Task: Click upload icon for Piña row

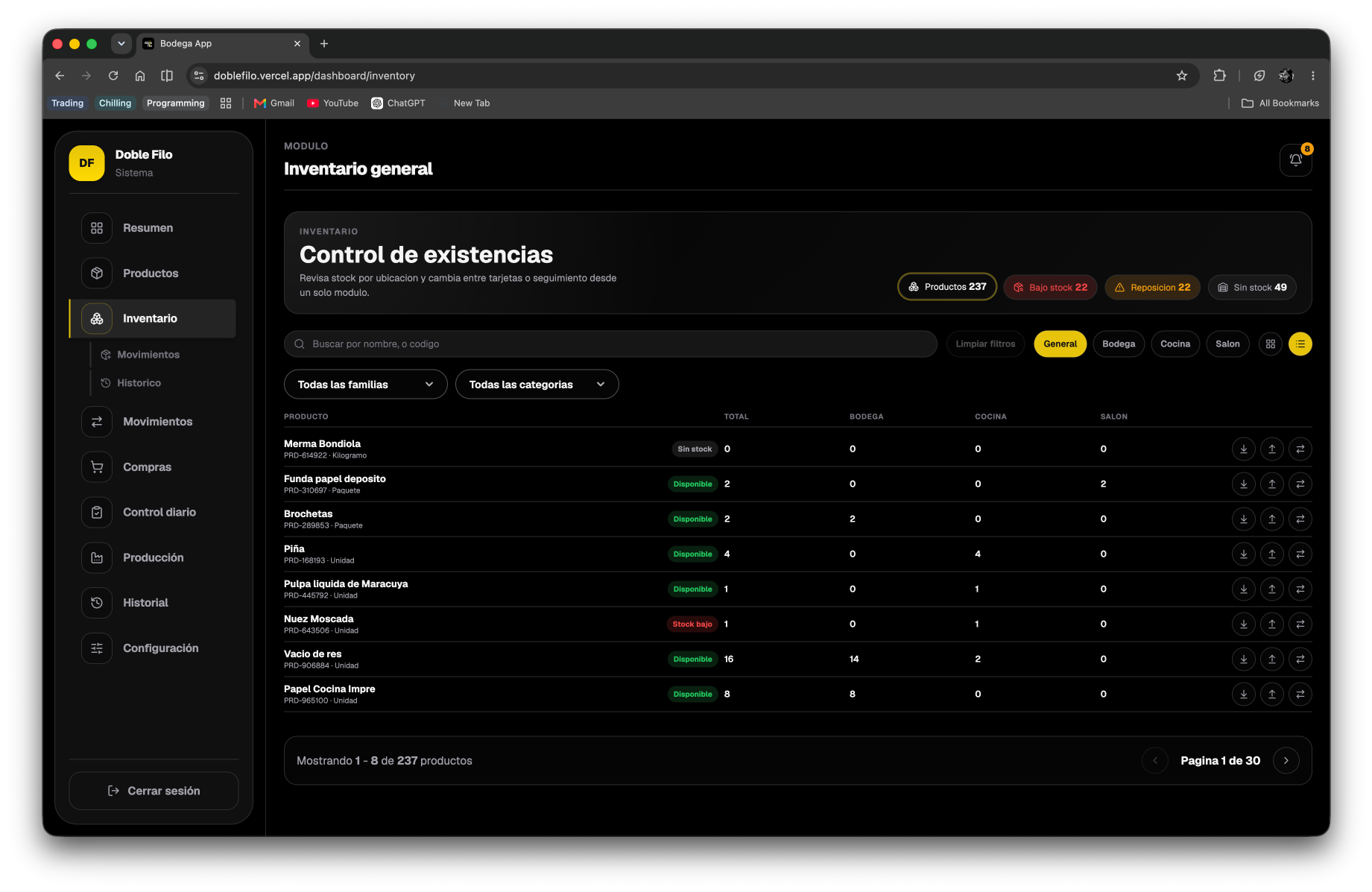Action: (x=1272, y=554)
